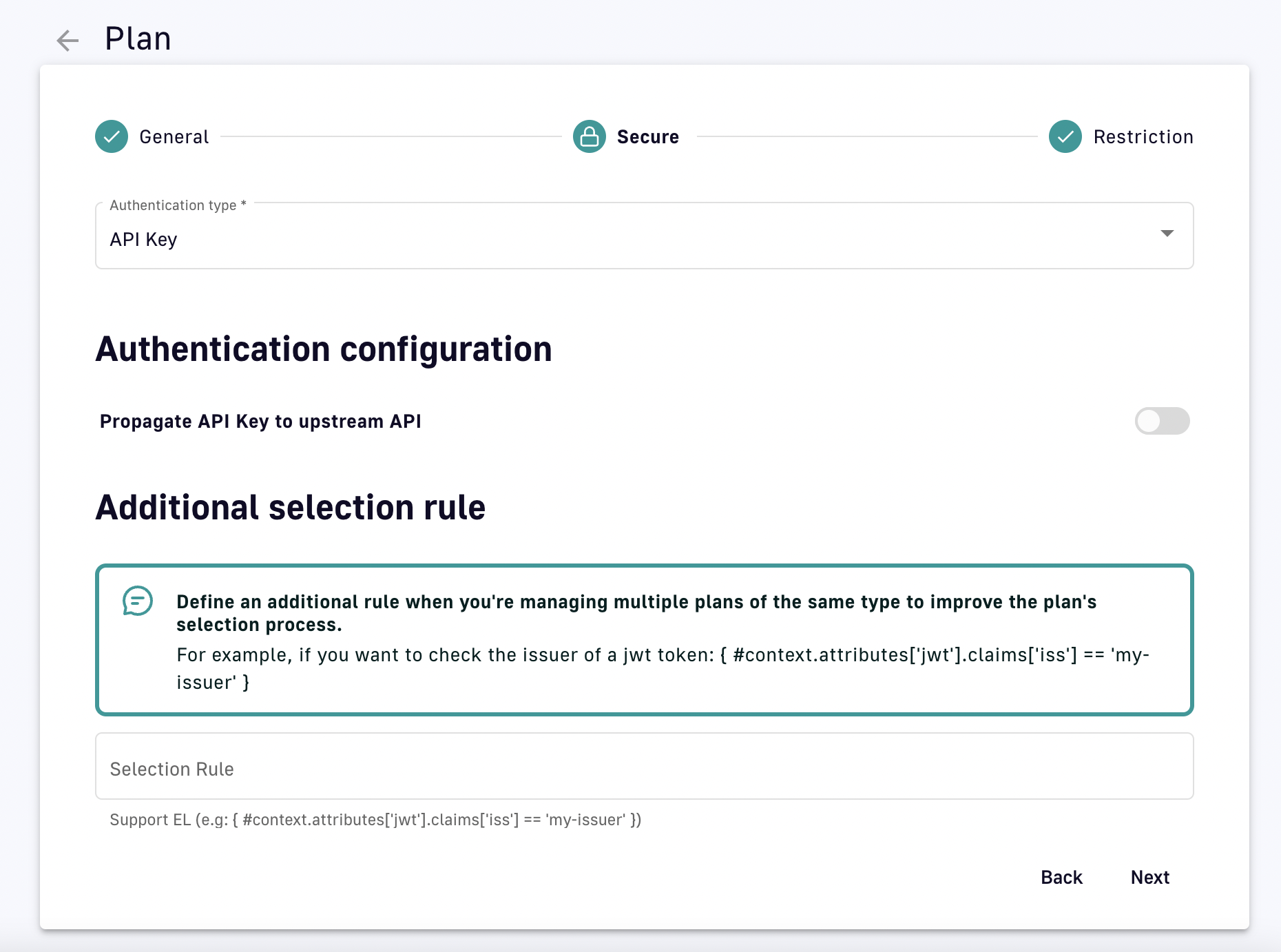1281x952 pixels.
Task: Click the Plan page title
Action: point(138,39)
